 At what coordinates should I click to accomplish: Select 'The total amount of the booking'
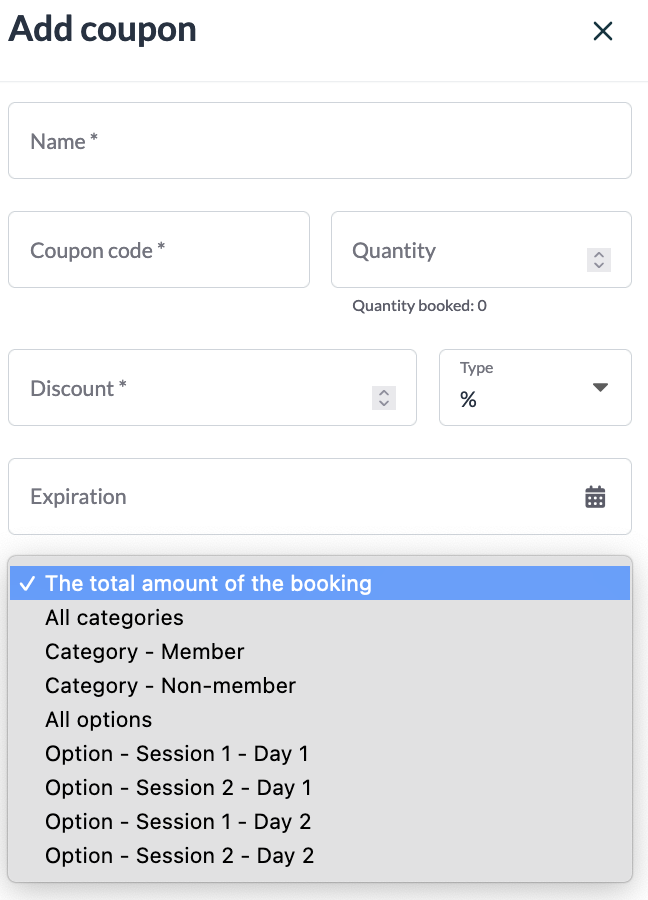tap(208, 584)
